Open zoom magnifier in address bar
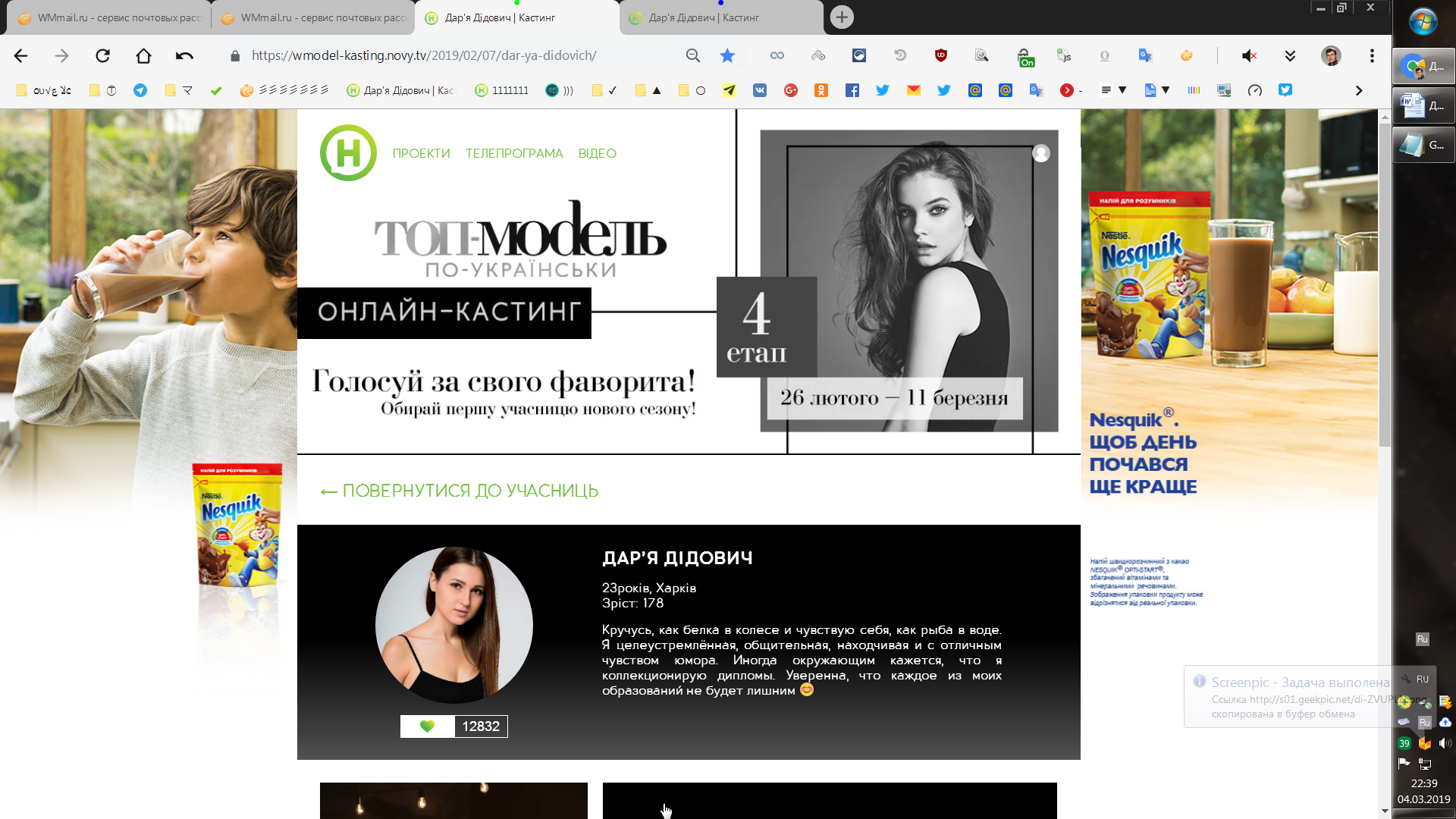The height and width of the screenshot is (819, 1456). click(692, 55)
